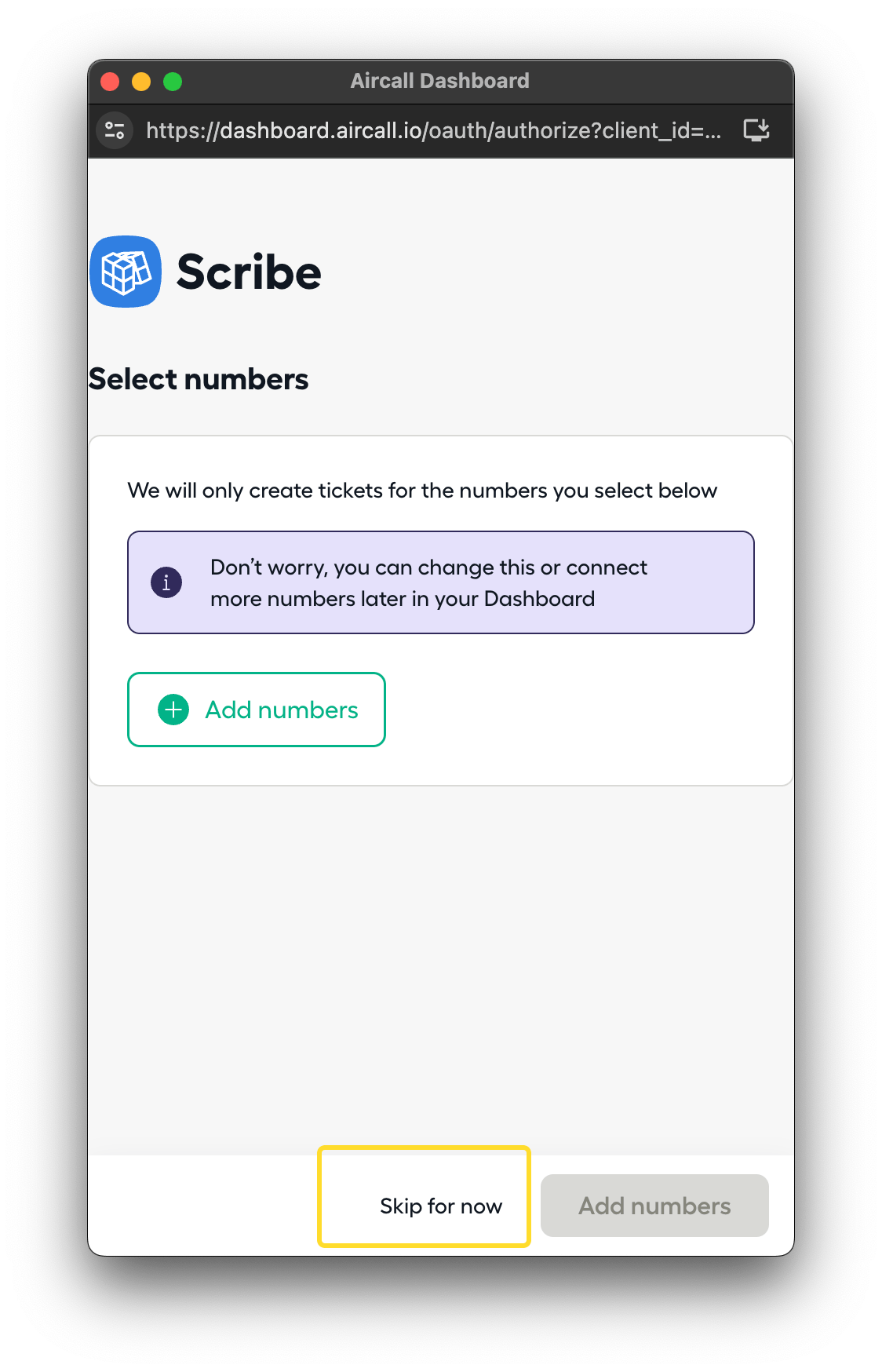Click the gray Add numbers button at bottom
This screenshot has width=882, height=1372.
click(654, 1206)
